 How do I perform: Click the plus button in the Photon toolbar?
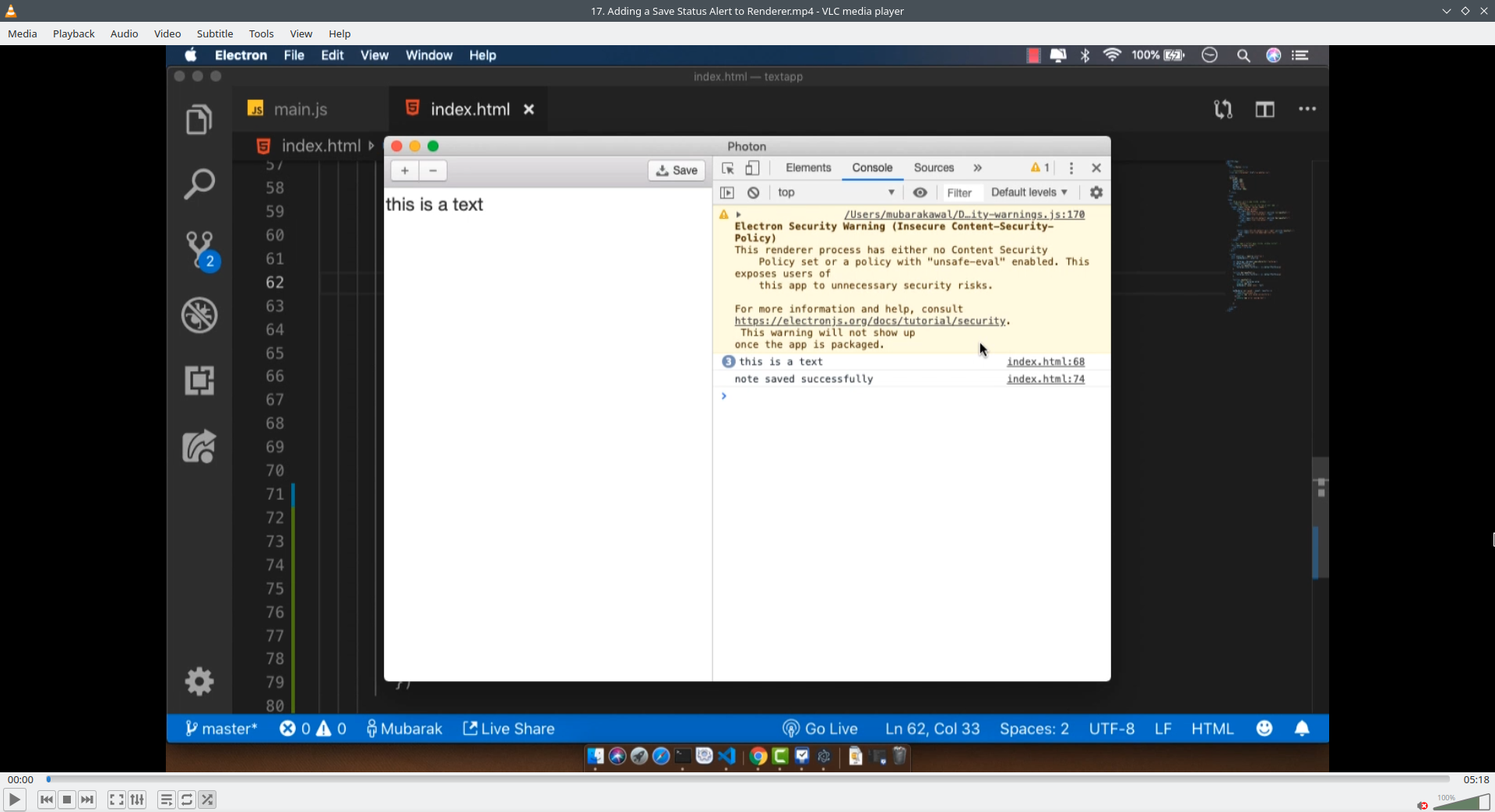tap(405, 170)
